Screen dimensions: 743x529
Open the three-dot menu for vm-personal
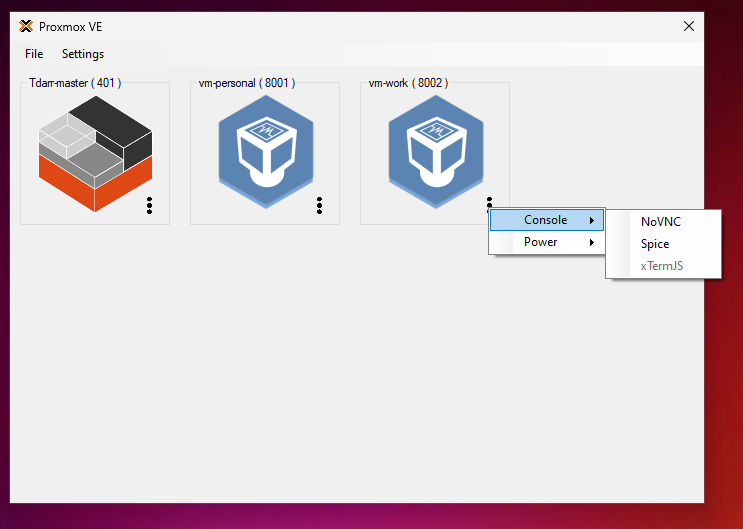coord(319,205)
